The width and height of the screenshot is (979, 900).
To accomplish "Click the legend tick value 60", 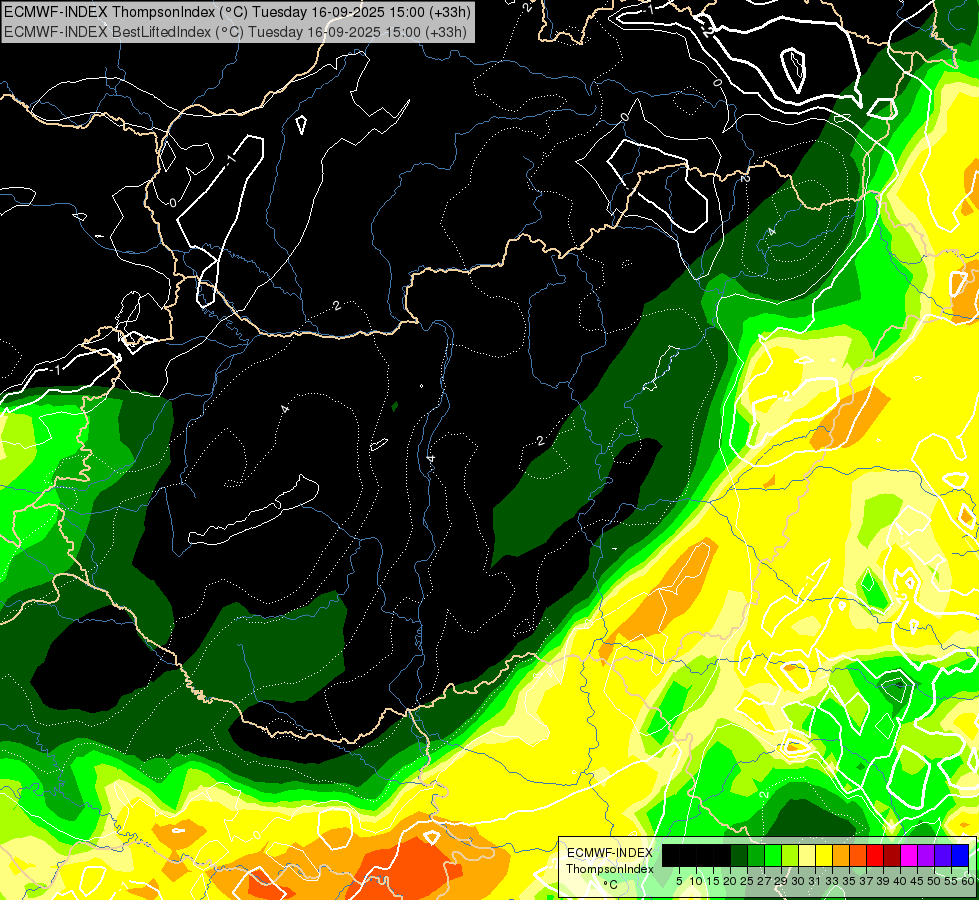I will pyautogui.click(x=968, y=881).
